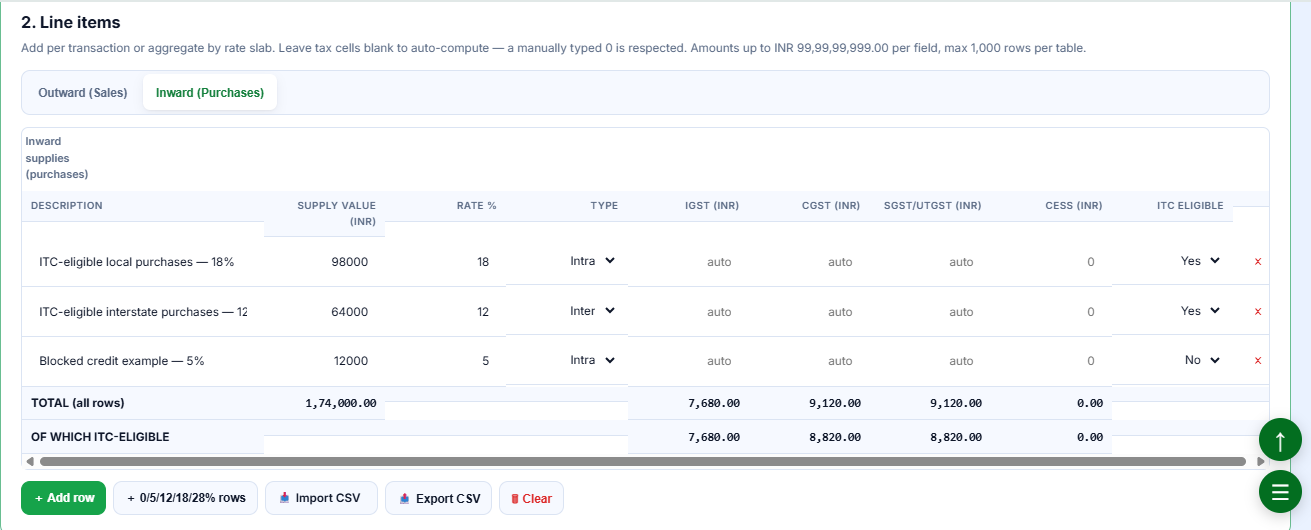Click IGST field in interstate purchases row

tap(688, 312)
